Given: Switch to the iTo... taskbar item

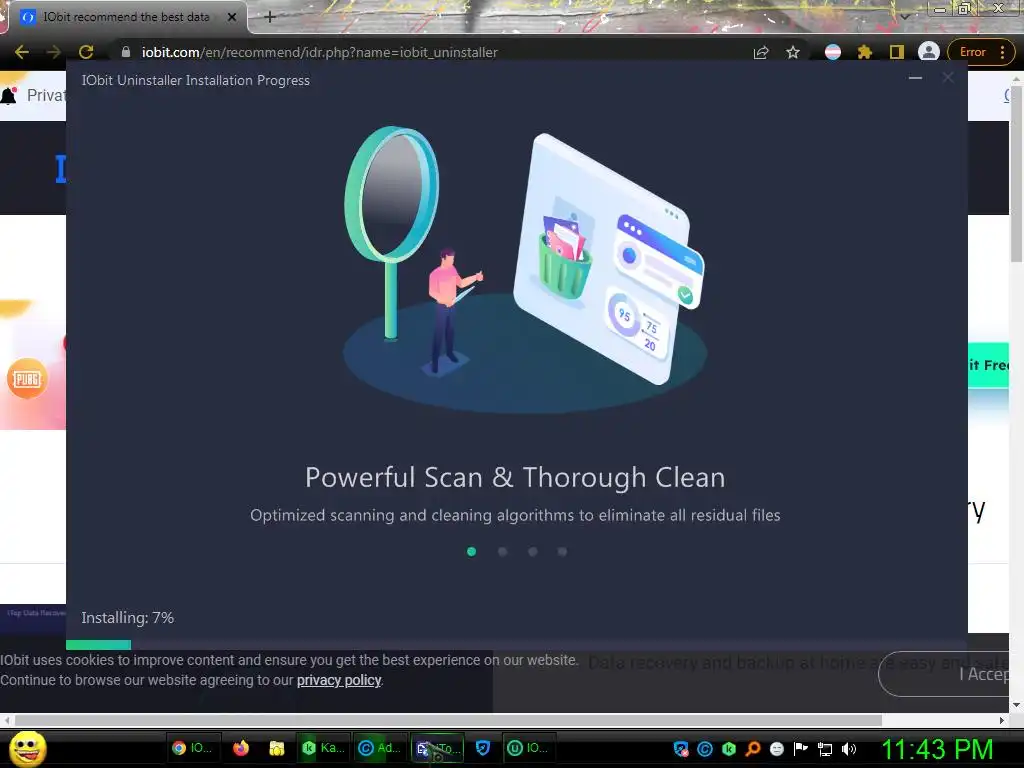Looking at the screenshot, I should pyautogui.click(x=437, y=748).
